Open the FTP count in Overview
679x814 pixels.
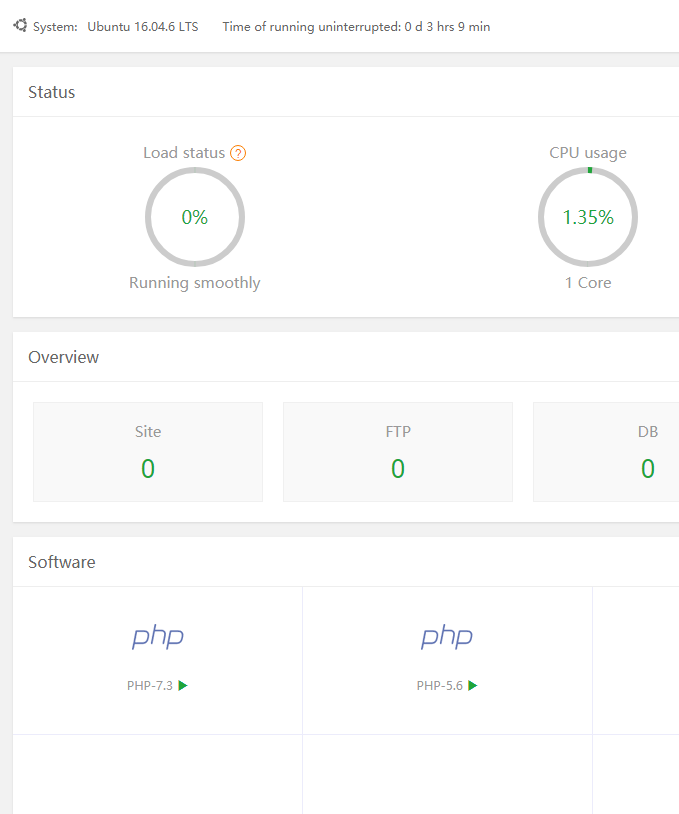point(398,468)
